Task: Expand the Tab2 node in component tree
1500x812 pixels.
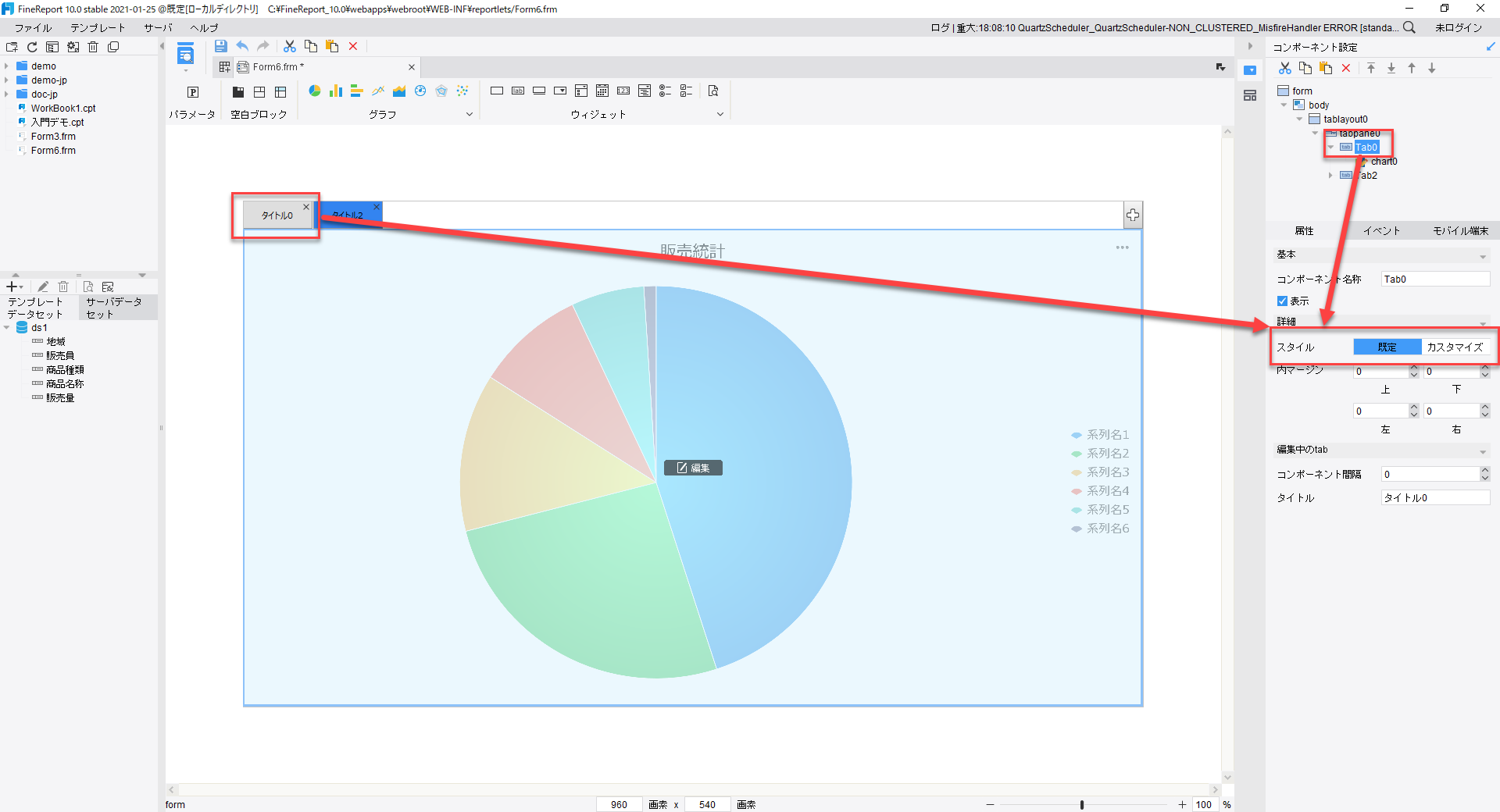Action: pyautogui.click(x=1330, y=176)
